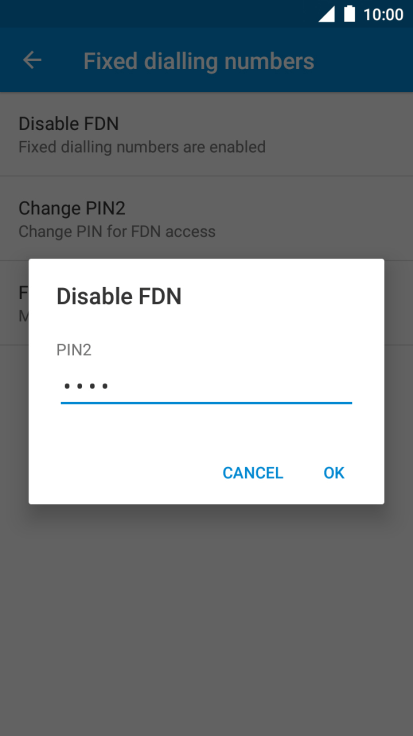
Task: Tap the 'Fixed dialling numbers' header title
Action: (199, 61)
